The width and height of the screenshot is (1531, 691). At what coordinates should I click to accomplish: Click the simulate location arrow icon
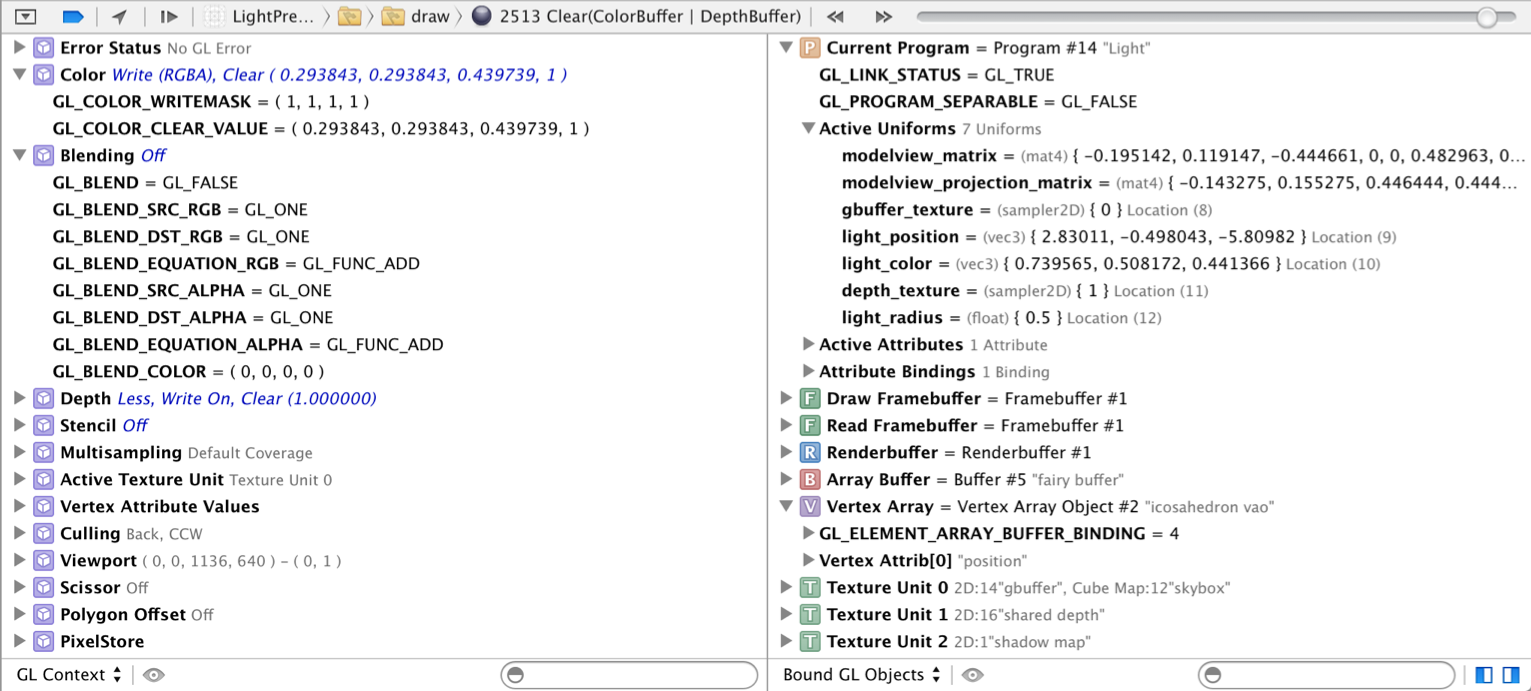click(x=119, y=16)
